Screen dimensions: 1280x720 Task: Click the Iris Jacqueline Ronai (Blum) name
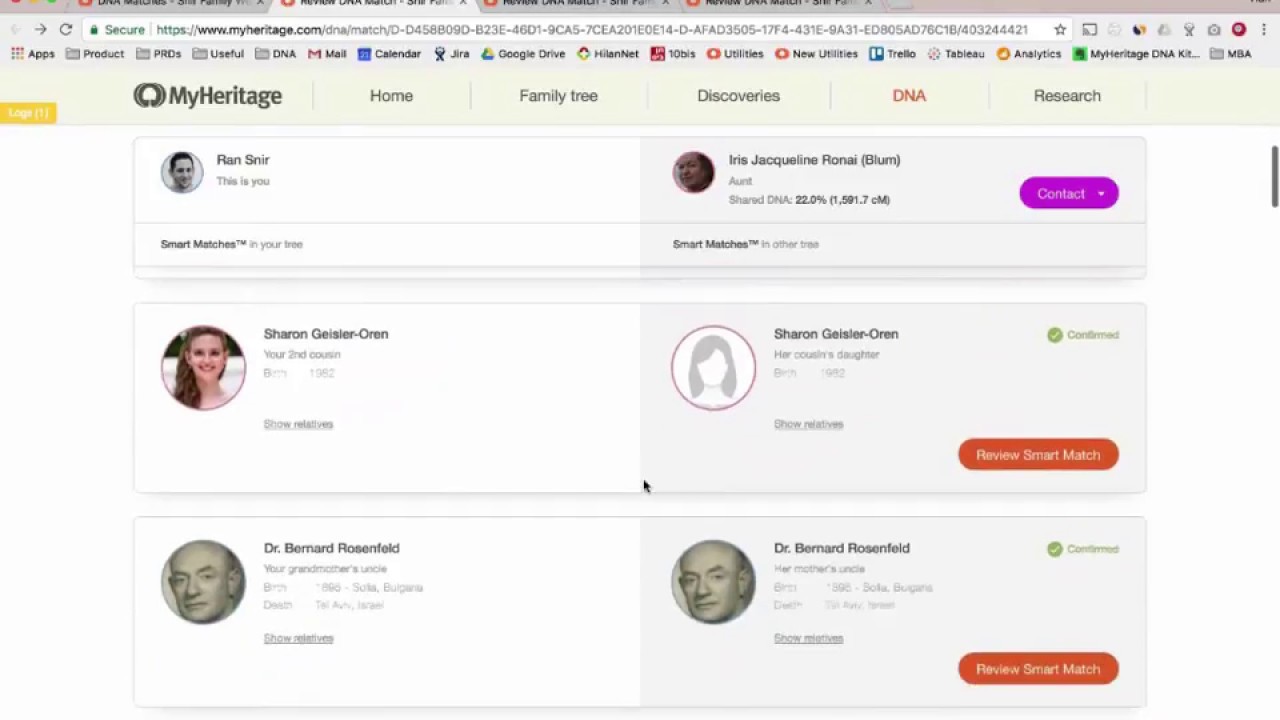pos(814,160)
